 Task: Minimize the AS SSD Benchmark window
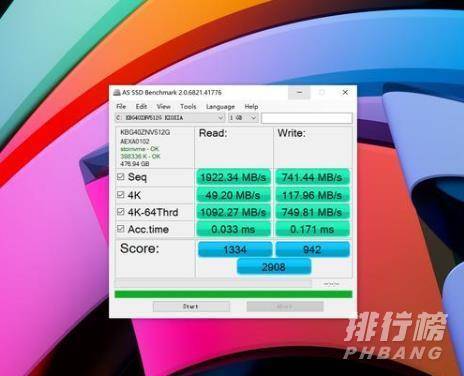[299, 92]
